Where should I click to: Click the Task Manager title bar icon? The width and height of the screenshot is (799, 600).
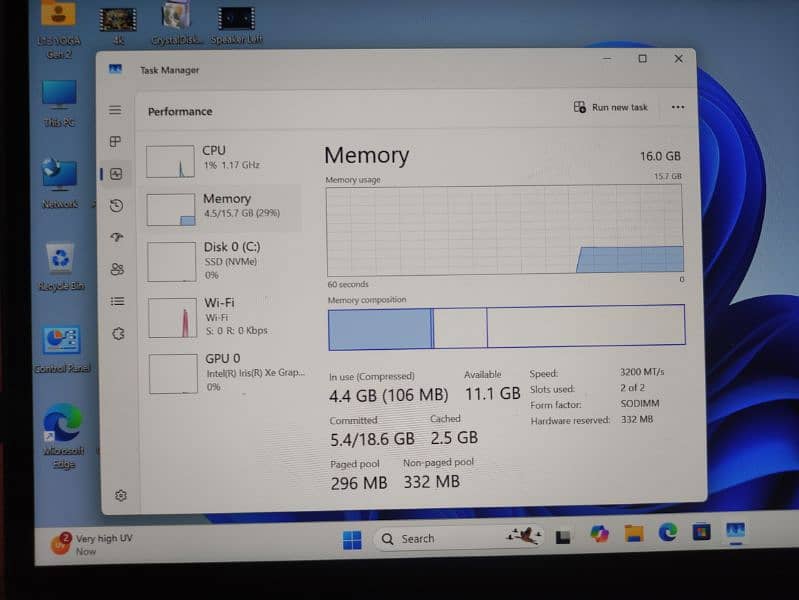(x=115, y=69)
